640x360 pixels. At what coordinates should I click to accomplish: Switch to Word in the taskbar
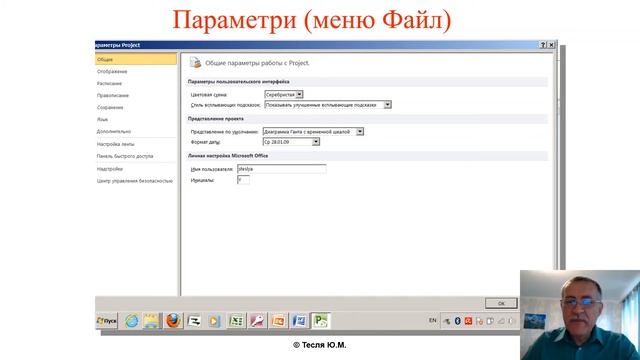tap(299, 321)
